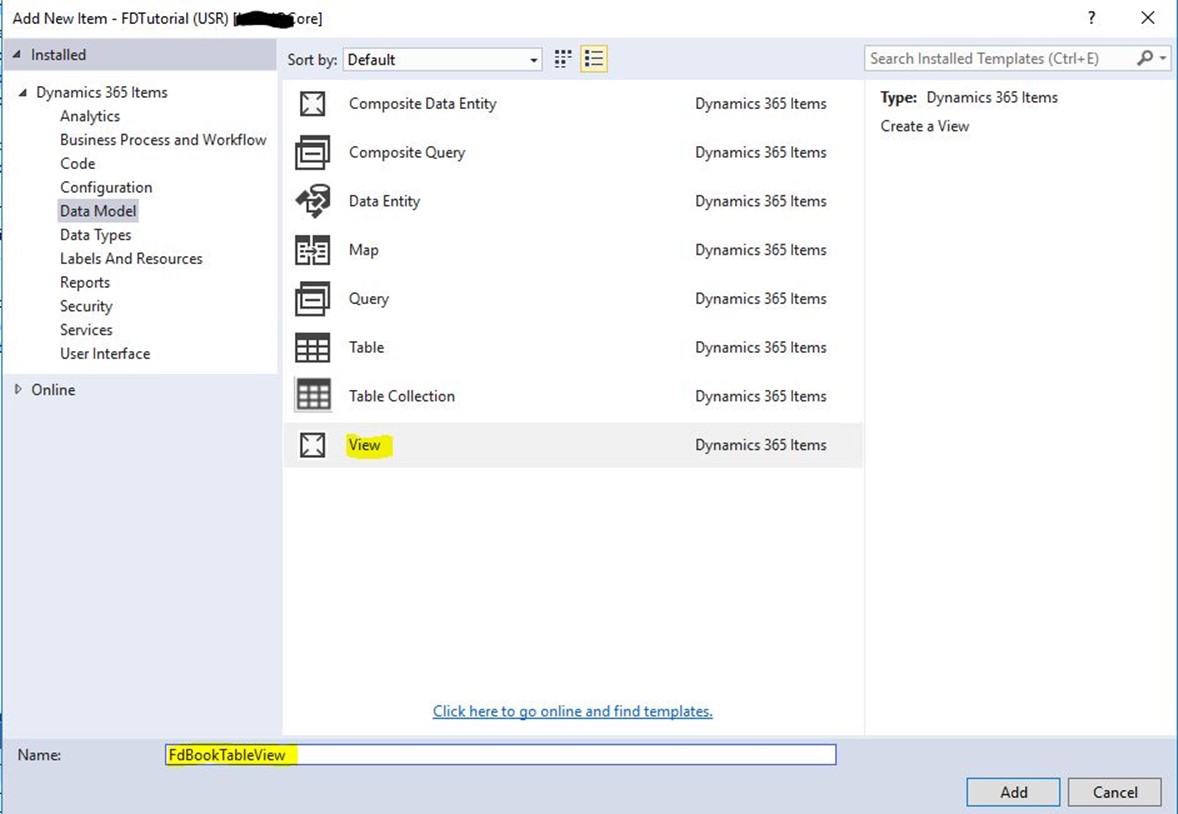The image size is (1178, 814).
Task: Select the View item name
Action: (364, 445)
